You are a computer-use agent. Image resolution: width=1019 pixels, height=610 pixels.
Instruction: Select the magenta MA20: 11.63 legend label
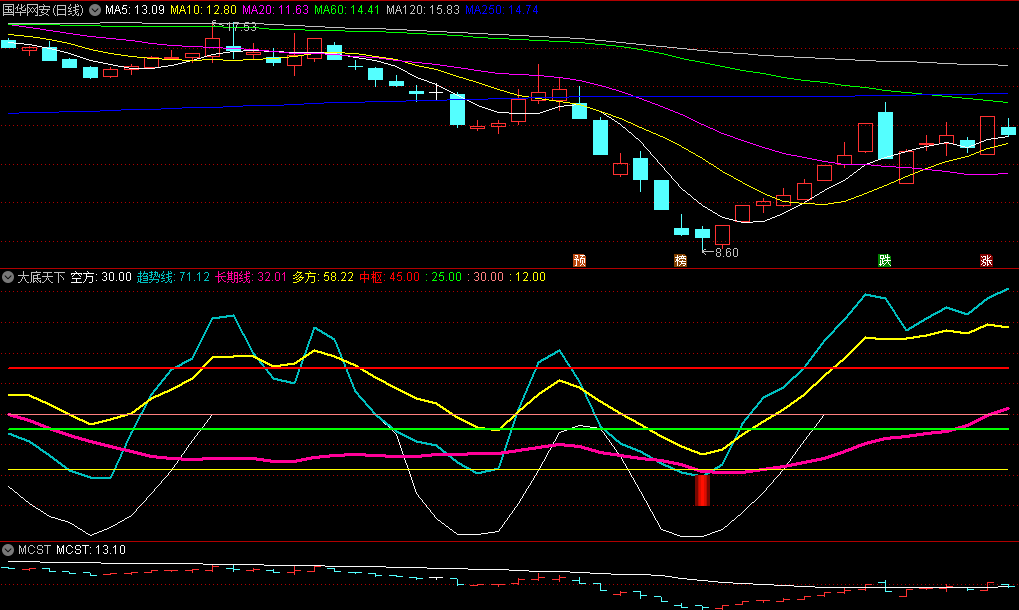pos(274,10)
